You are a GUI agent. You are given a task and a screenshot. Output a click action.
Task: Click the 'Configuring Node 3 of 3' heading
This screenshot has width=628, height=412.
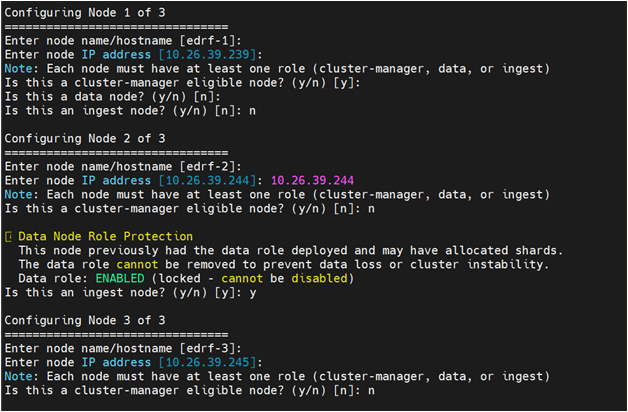(x=85, y=320)
